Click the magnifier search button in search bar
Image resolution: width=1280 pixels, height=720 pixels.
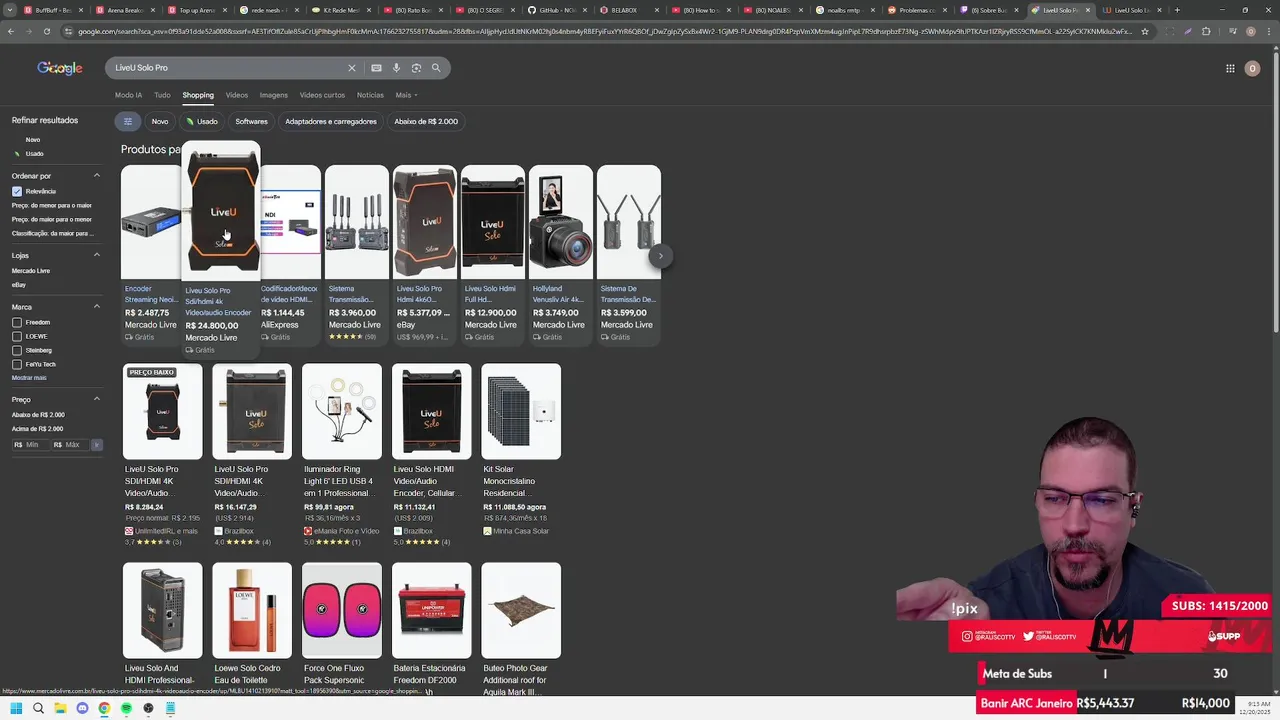coord(436,68)
